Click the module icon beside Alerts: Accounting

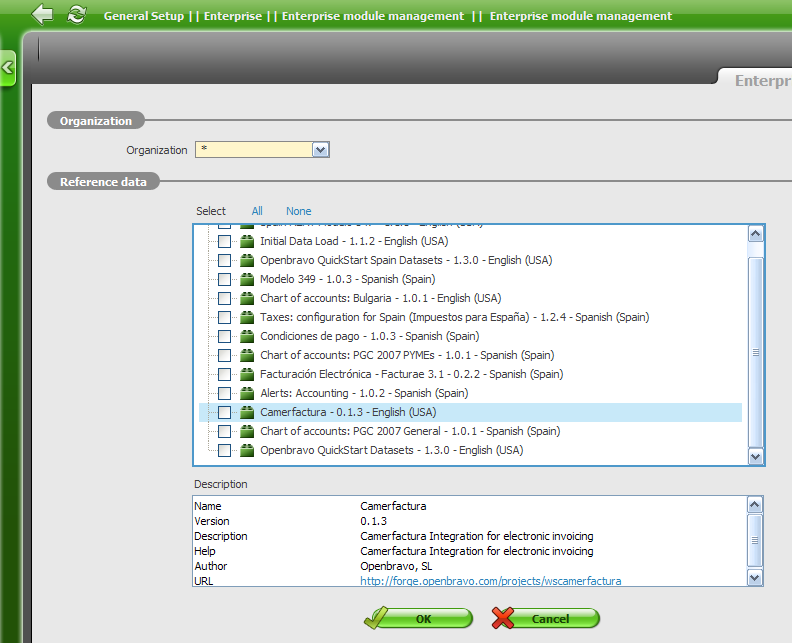pyautogui.click(x=247, y=394)
